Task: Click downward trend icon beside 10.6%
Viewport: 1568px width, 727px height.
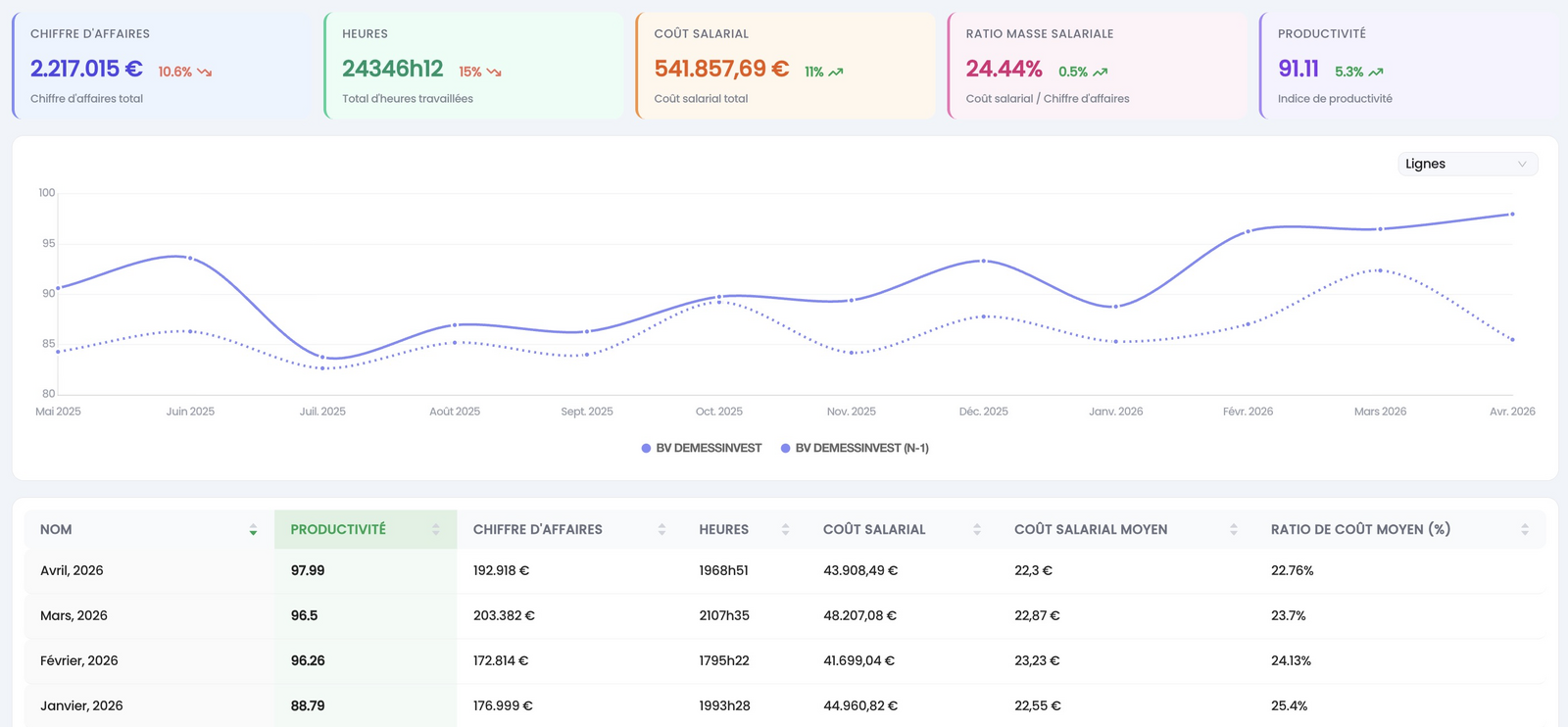Action: pos(204,73)
